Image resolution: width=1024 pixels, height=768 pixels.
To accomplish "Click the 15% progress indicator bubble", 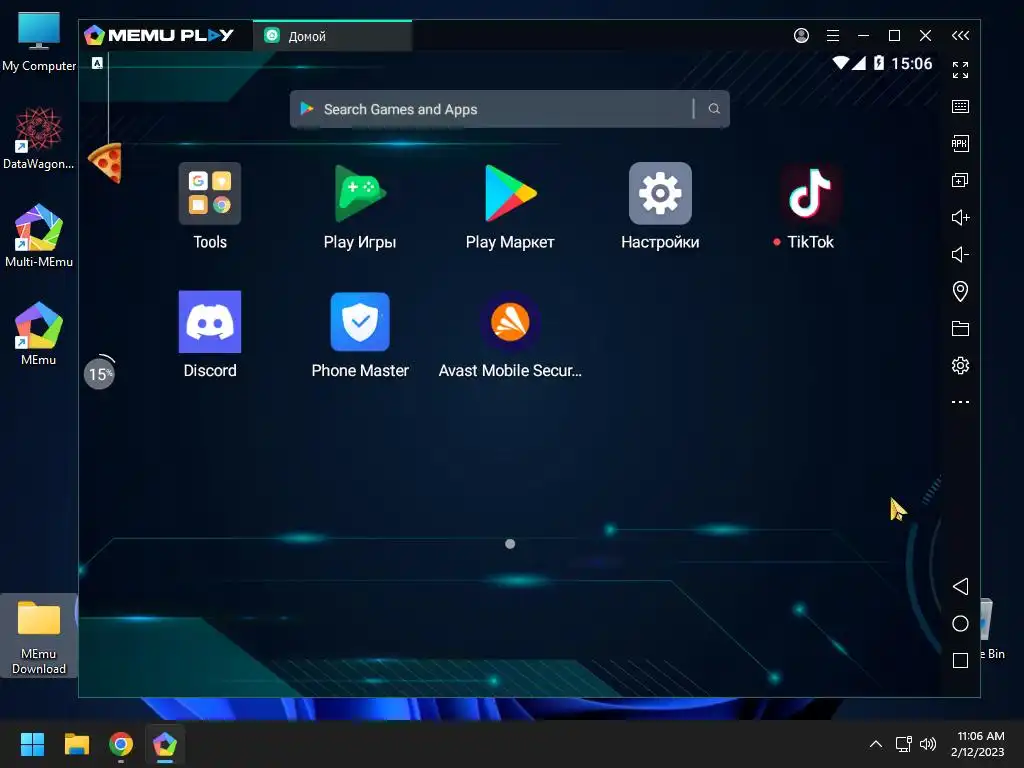I will pyautogui.click(x=99, y=373).
